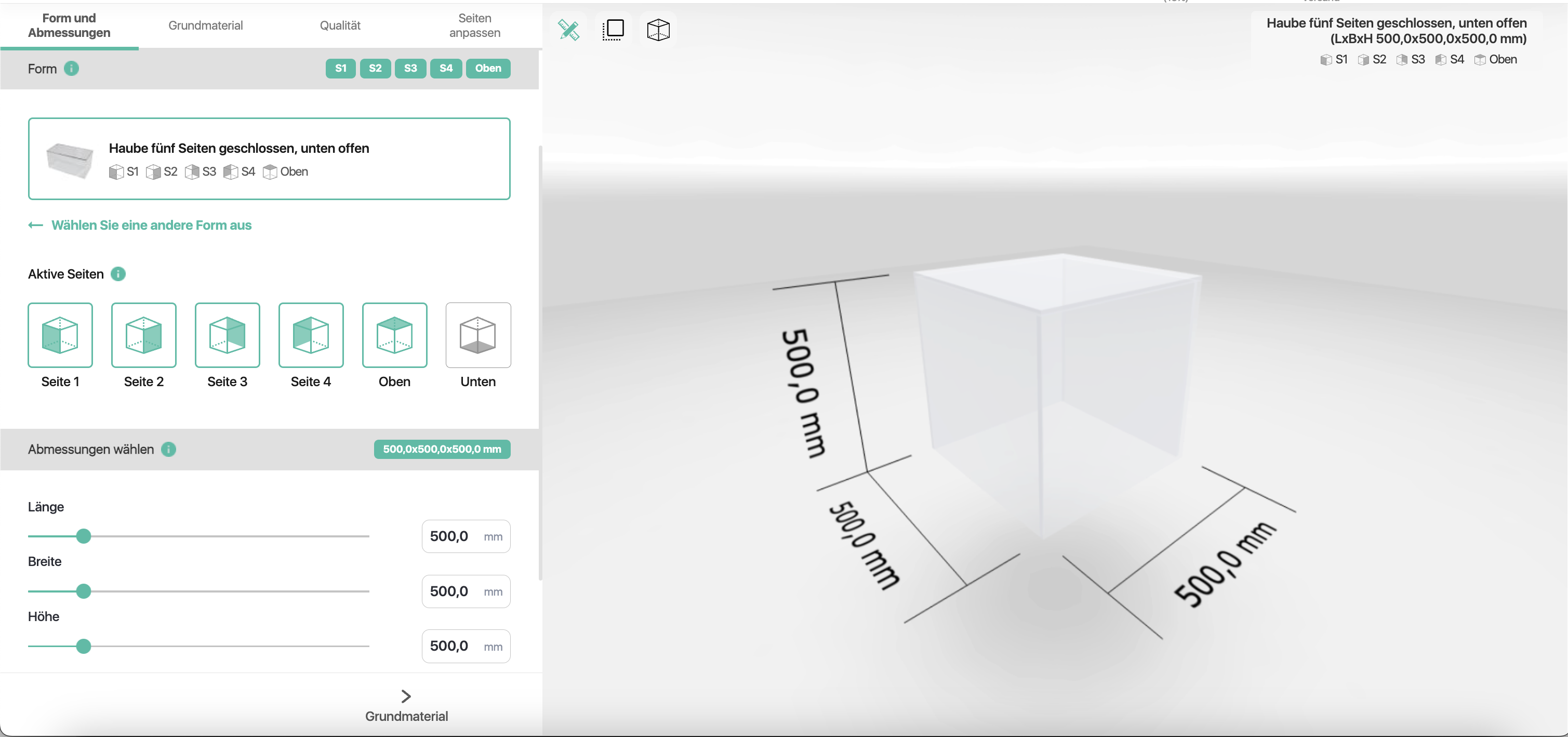
Task: Enable the Unten side
Action: coord(478,335)
